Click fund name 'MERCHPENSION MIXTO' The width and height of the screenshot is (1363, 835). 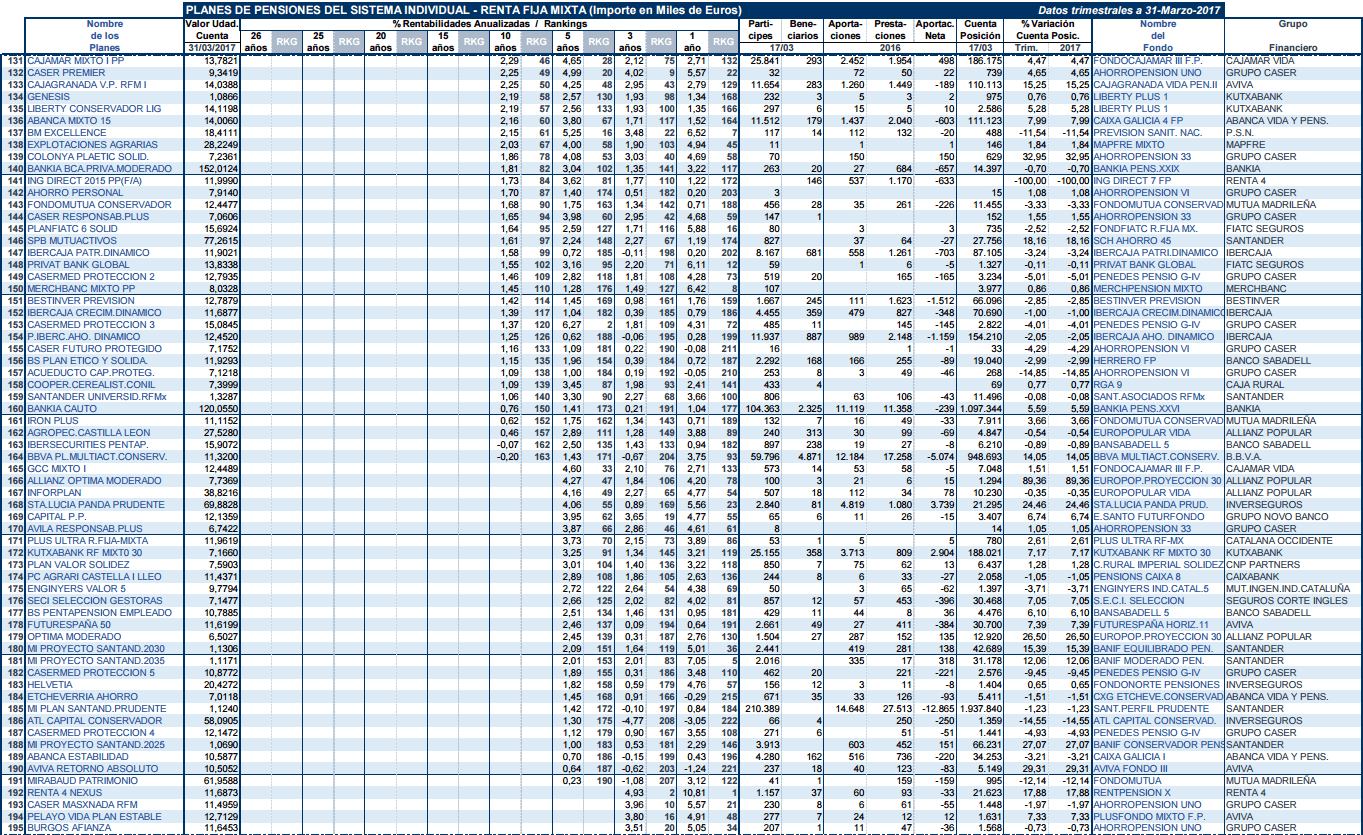click(x=1146, y=289)
